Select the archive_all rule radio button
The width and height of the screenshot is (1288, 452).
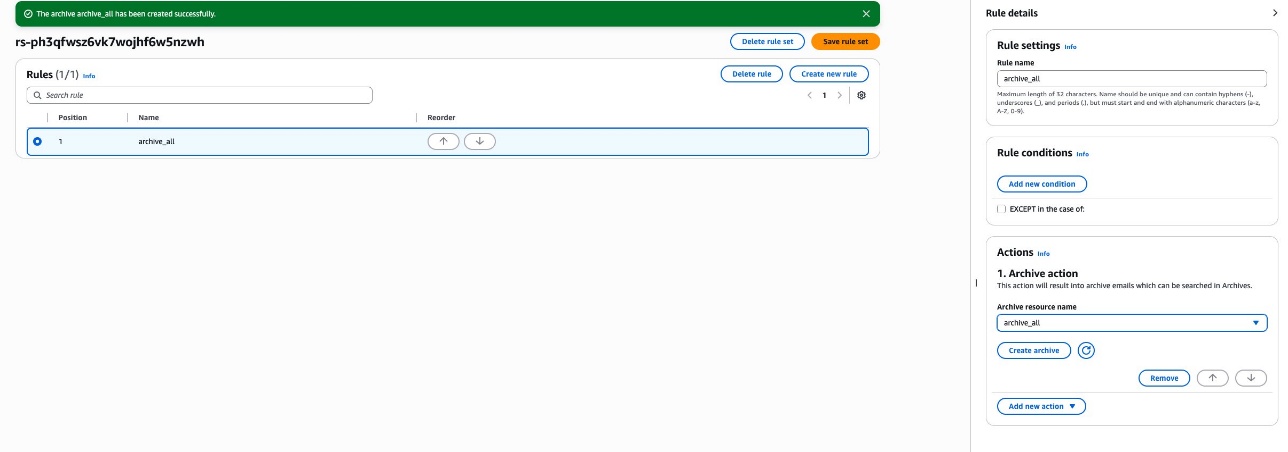click(38, 142)
